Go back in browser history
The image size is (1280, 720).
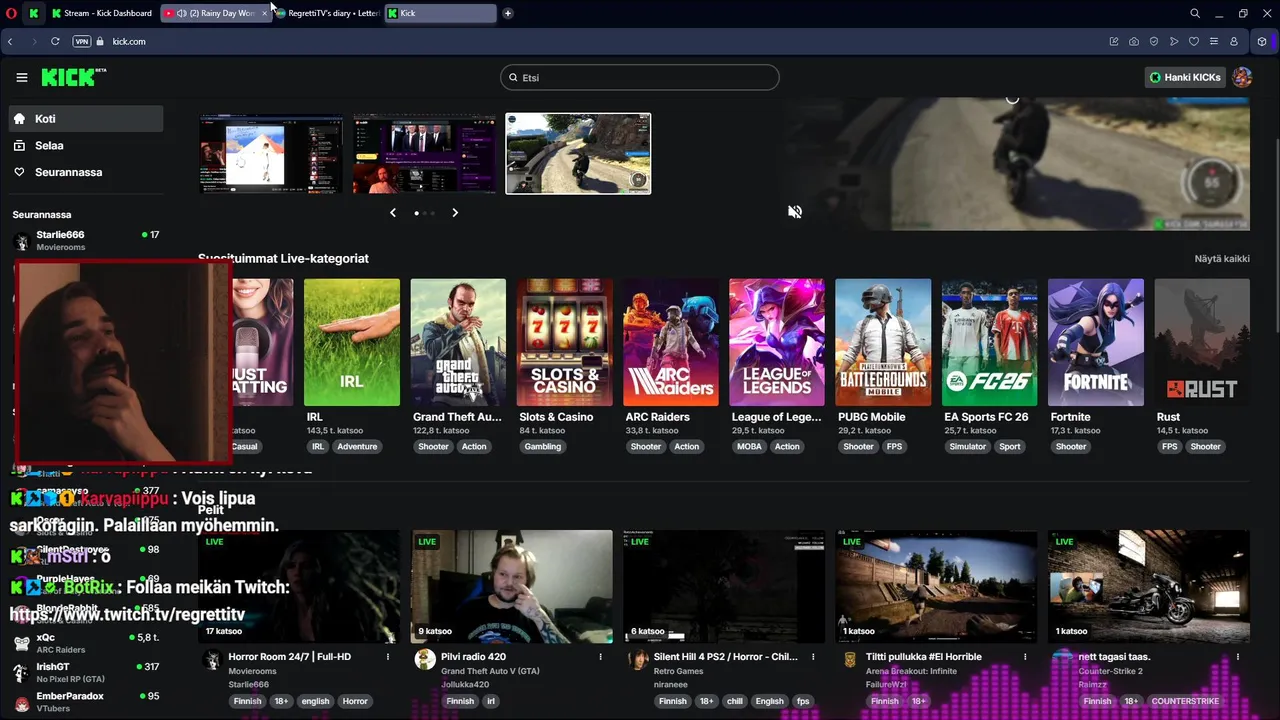[x=10, y=41]
